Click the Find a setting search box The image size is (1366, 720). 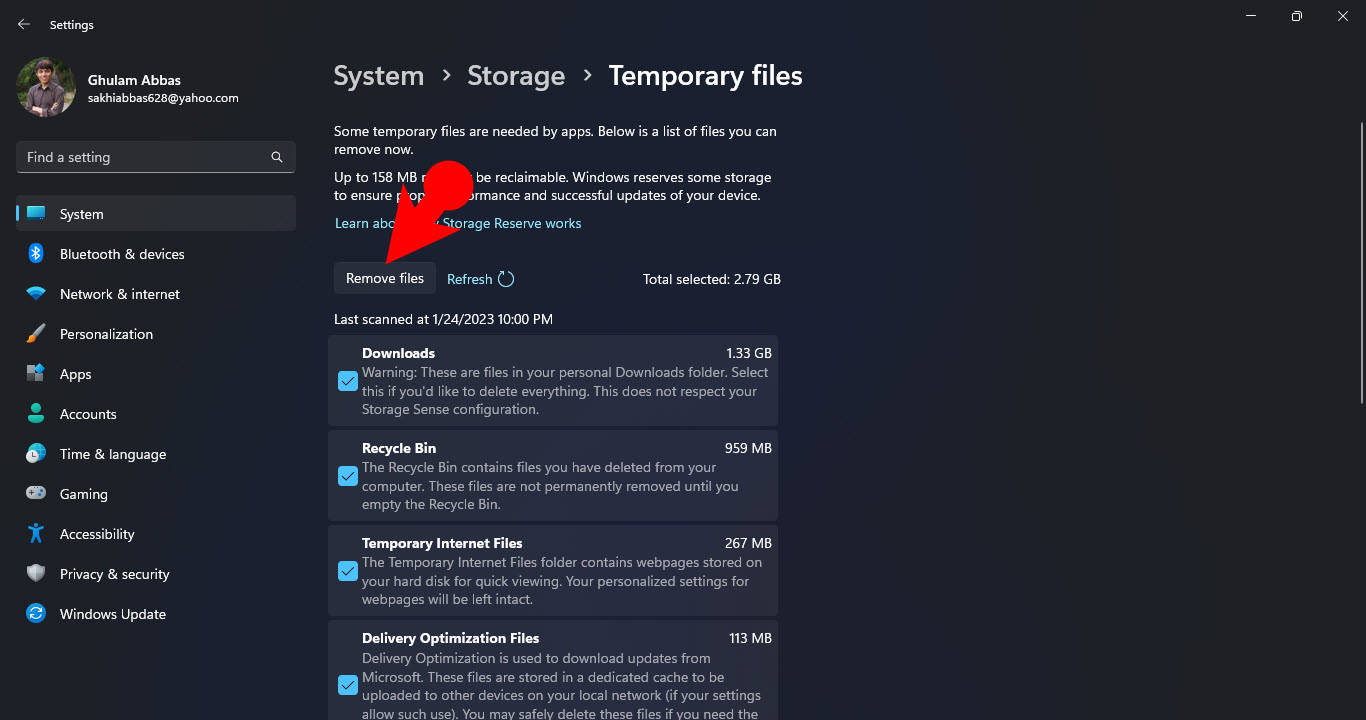click(156, 157)
